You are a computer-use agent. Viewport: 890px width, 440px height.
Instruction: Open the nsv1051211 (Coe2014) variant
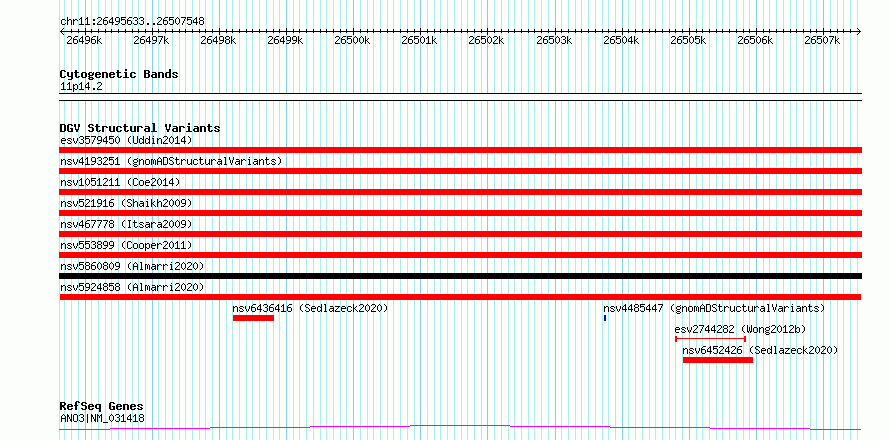pyautogui.click(x=120, y=182)
